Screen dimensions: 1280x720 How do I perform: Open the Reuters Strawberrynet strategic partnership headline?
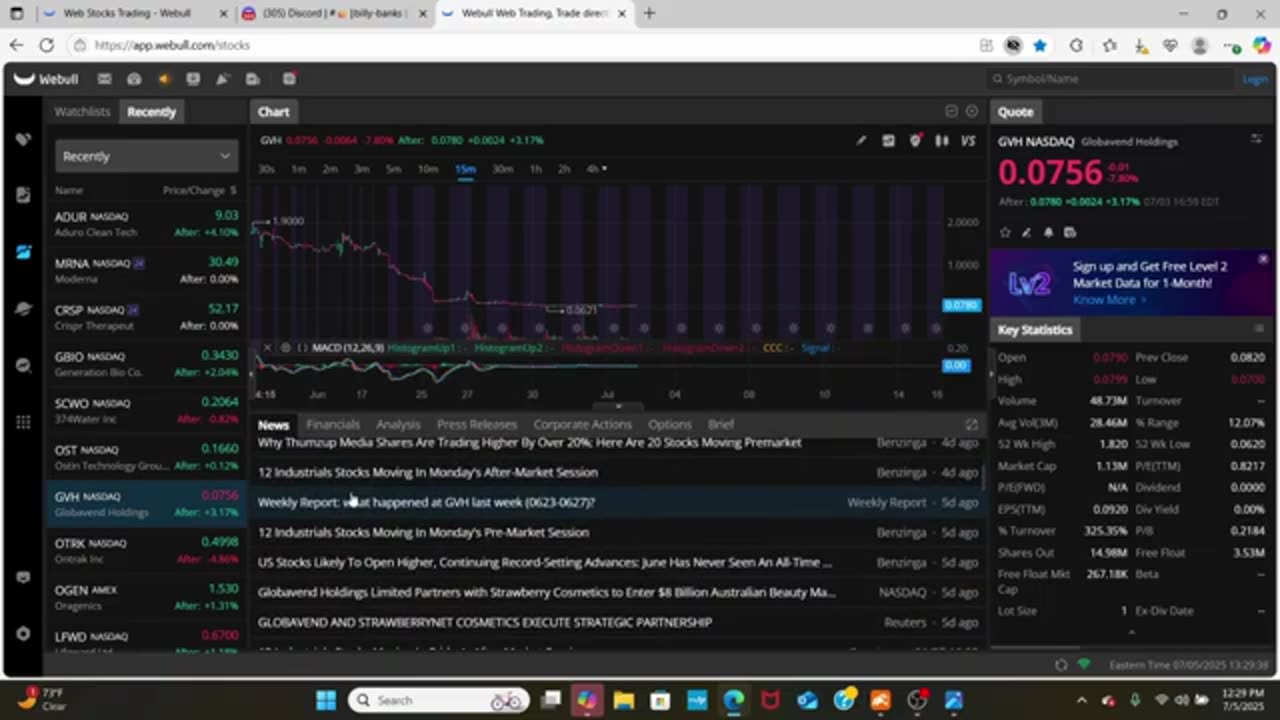pos(485,622)
